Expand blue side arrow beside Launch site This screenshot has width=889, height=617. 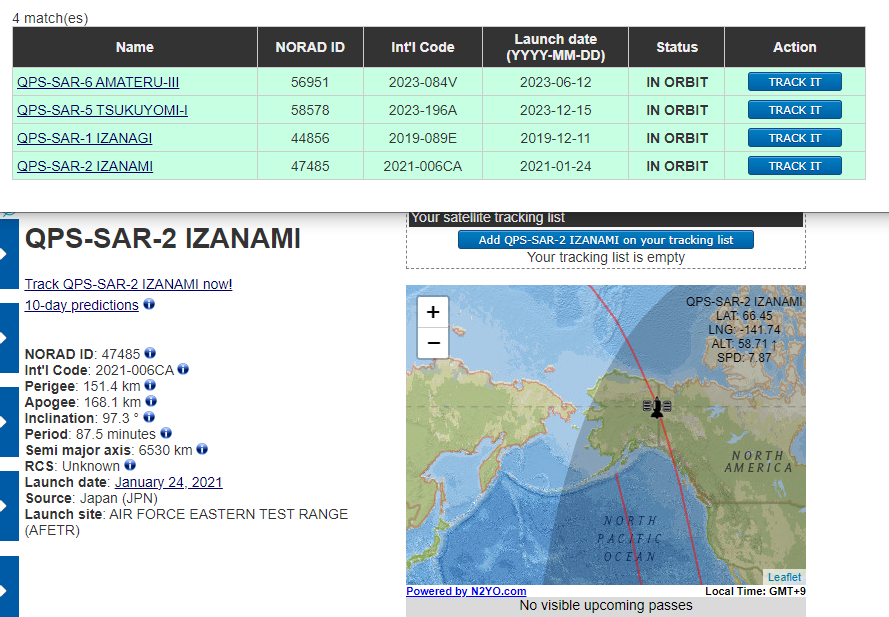[8, 506]
